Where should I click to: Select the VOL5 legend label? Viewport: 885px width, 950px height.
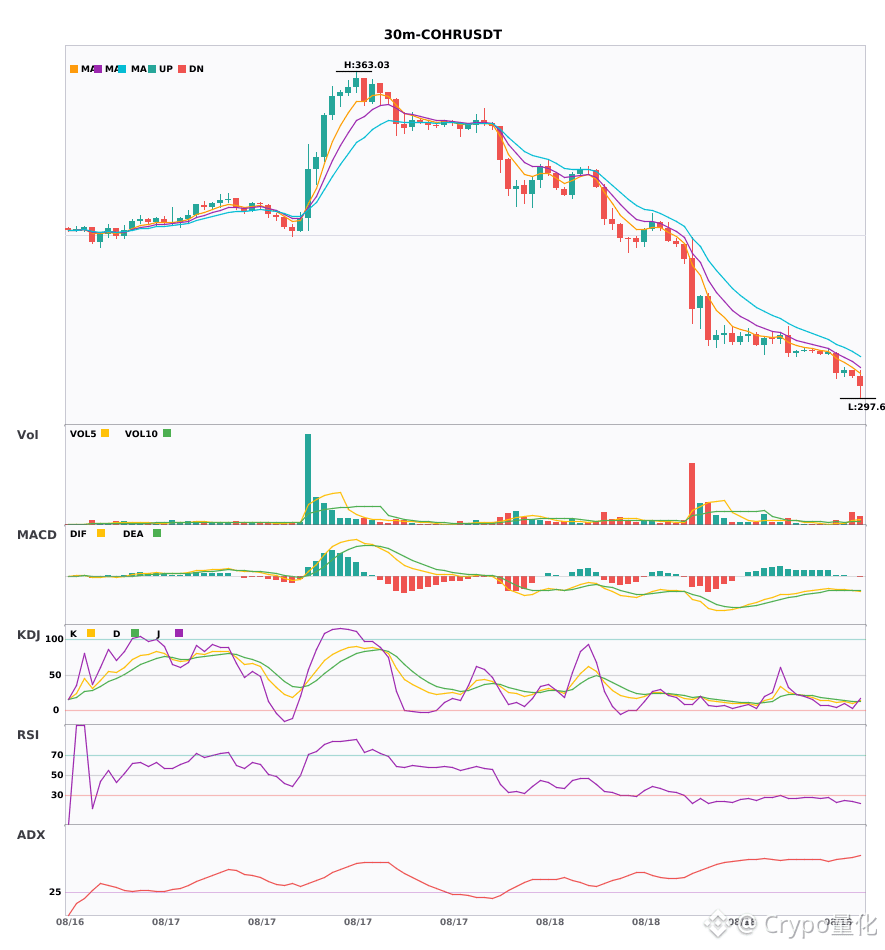click(83, 434)
